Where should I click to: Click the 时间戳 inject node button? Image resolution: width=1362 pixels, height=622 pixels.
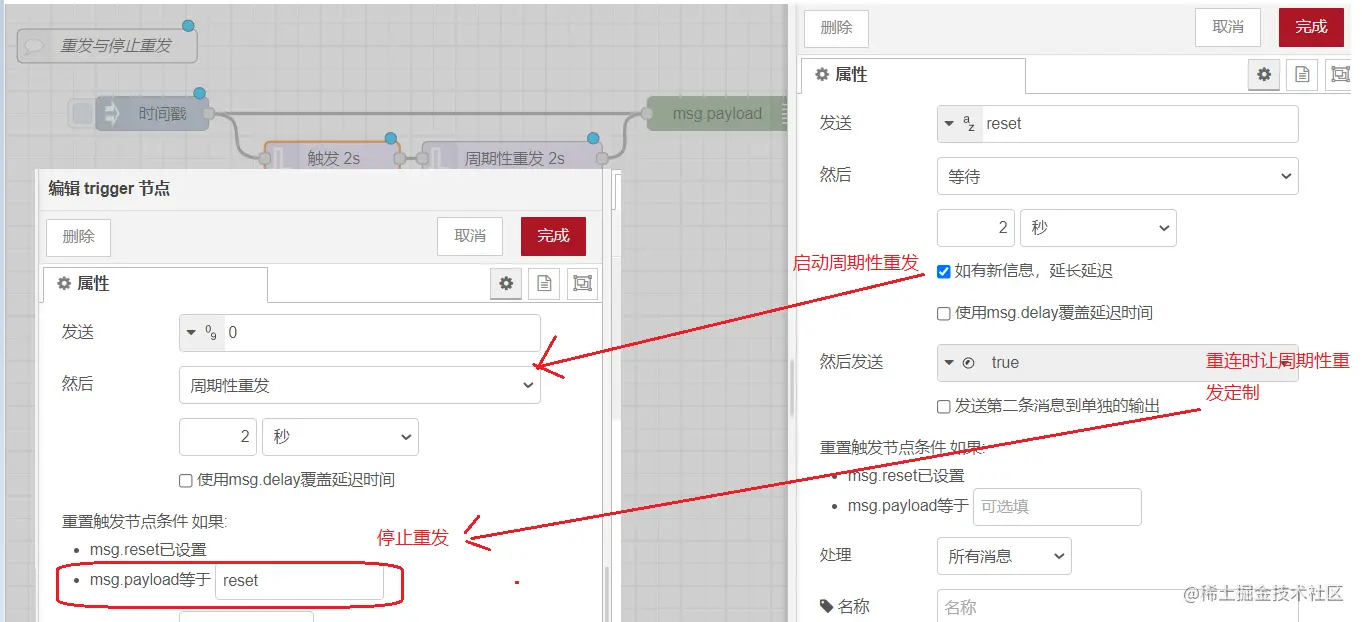click(81, 114)
